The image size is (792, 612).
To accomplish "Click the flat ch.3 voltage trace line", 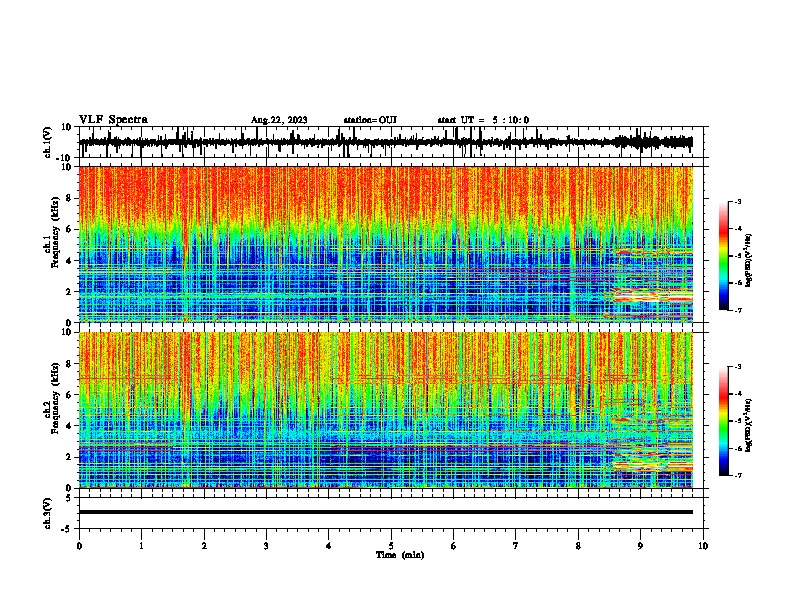I will click(x=385, y=512).
